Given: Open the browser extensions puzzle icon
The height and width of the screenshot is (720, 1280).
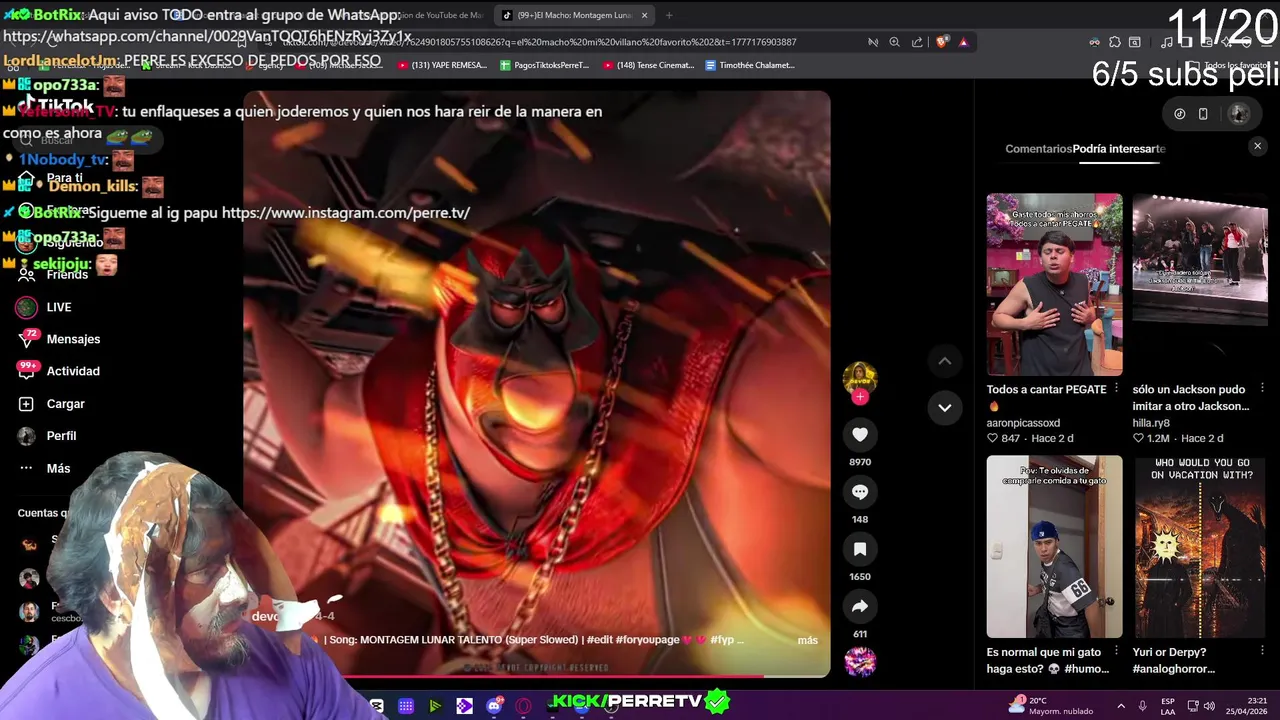Looking at the screenshot, I should point(1115,42).
